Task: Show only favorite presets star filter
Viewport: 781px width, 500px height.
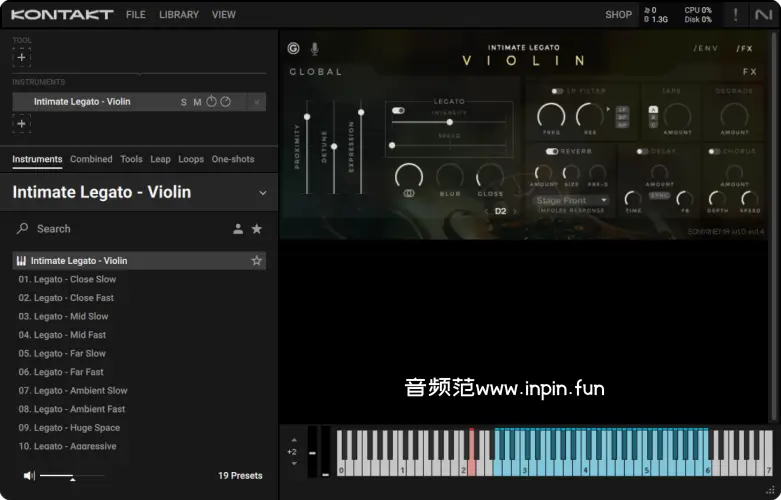Action: (x=257, y=229)
